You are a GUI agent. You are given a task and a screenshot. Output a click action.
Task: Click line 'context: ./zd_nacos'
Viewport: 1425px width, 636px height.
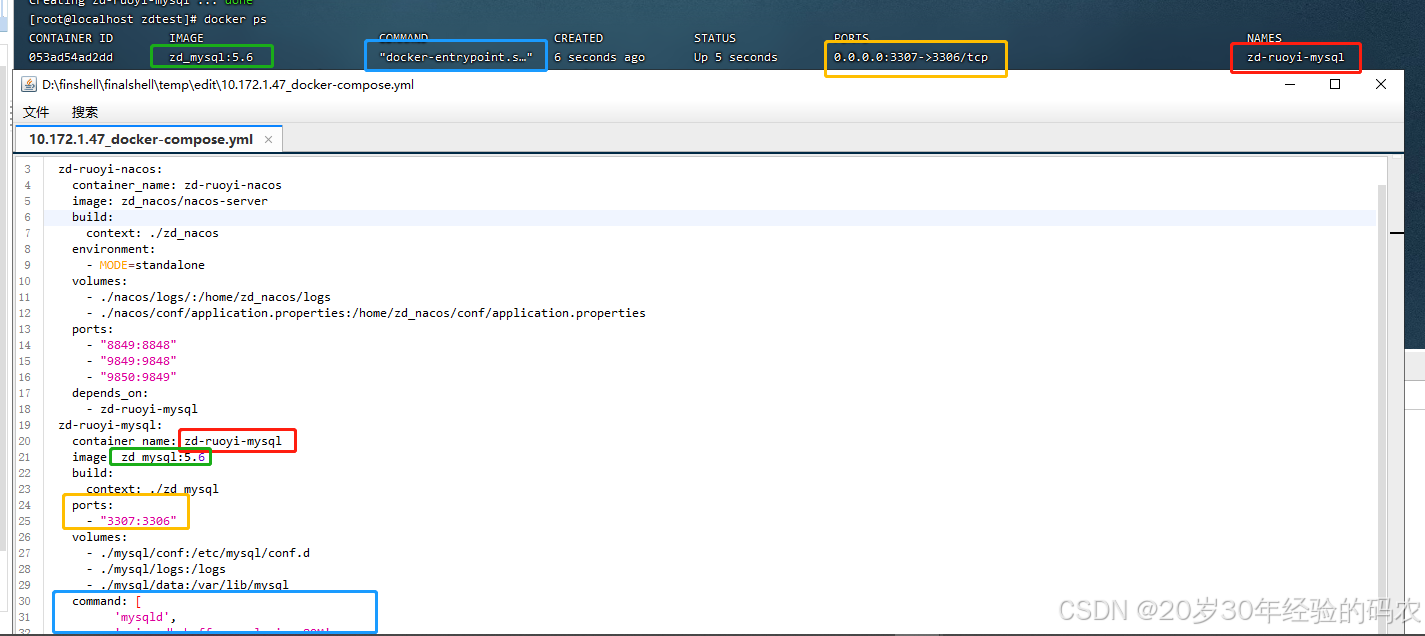click(152, 233)
